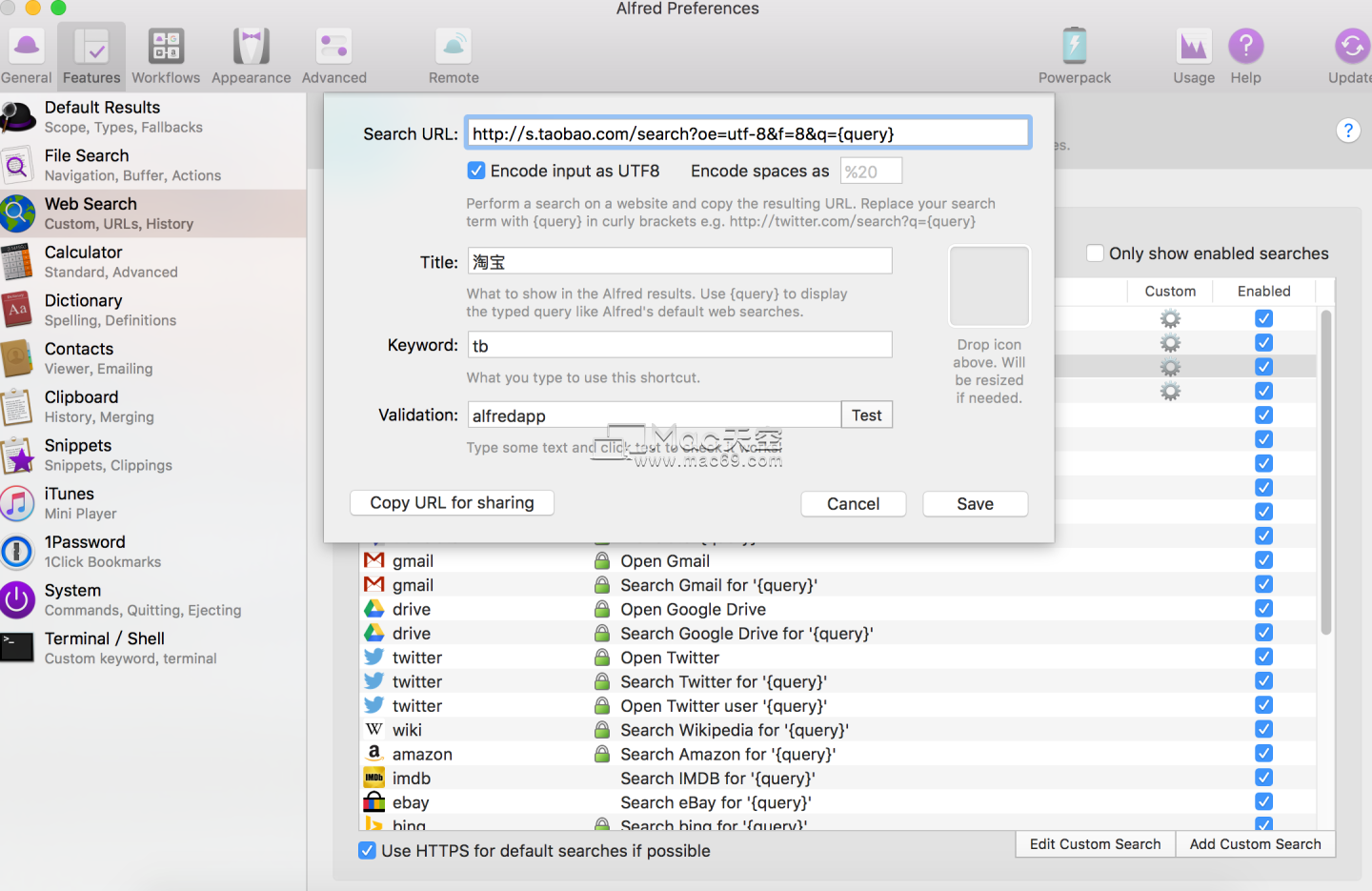Click the Search URL input field
The image size is (1372, 891).
[x=748, y=133]
